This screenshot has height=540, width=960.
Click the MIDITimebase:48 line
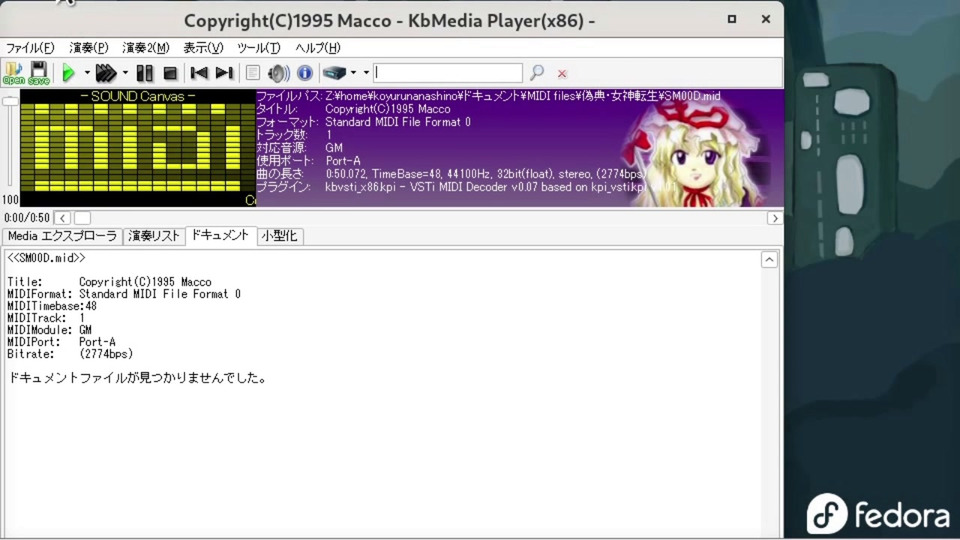52,306
